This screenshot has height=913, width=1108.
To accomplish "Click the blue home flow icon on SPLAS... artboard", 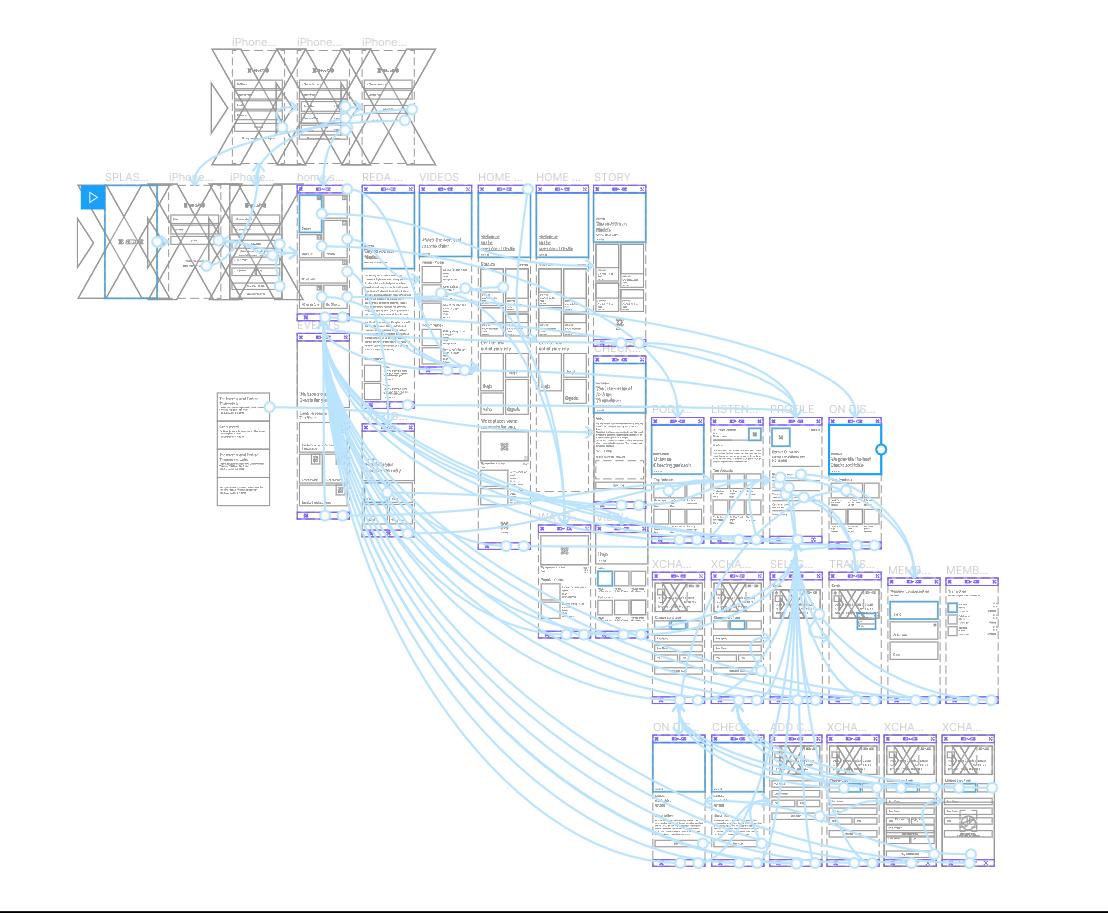I will (93, 197).
